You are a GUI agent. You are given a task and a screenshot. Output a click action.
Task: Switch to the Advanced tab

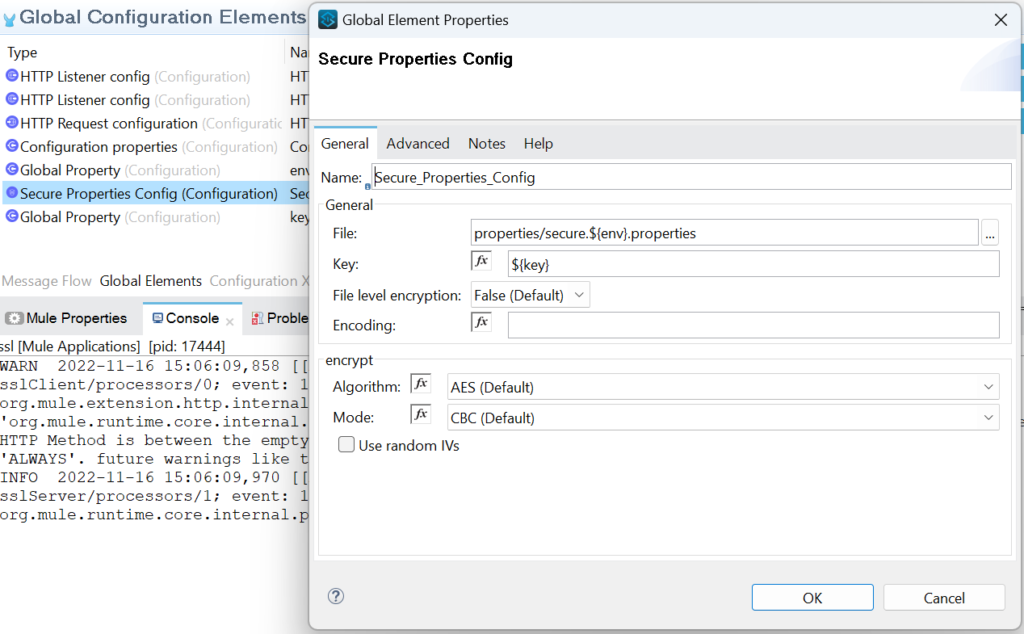(417, 143)
